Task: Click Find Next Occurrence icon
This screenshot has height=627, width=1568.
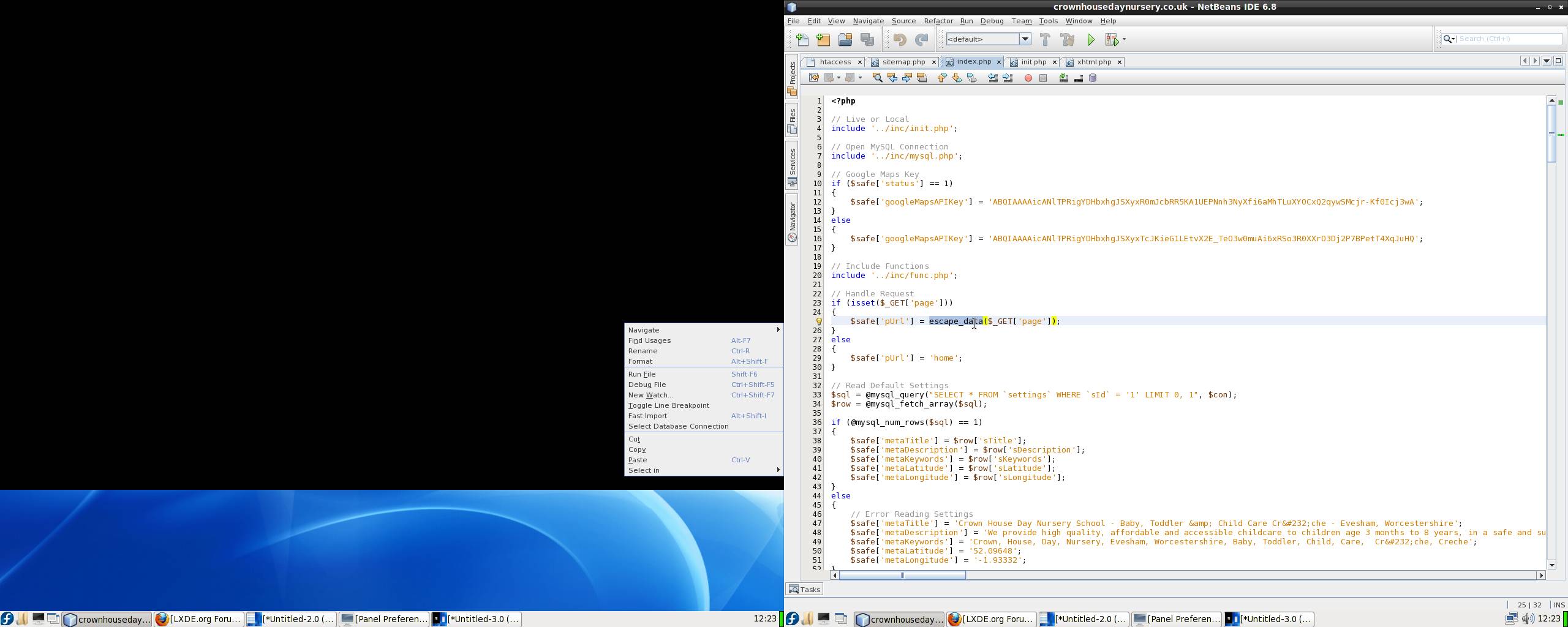Action: (x=907, y=78)
